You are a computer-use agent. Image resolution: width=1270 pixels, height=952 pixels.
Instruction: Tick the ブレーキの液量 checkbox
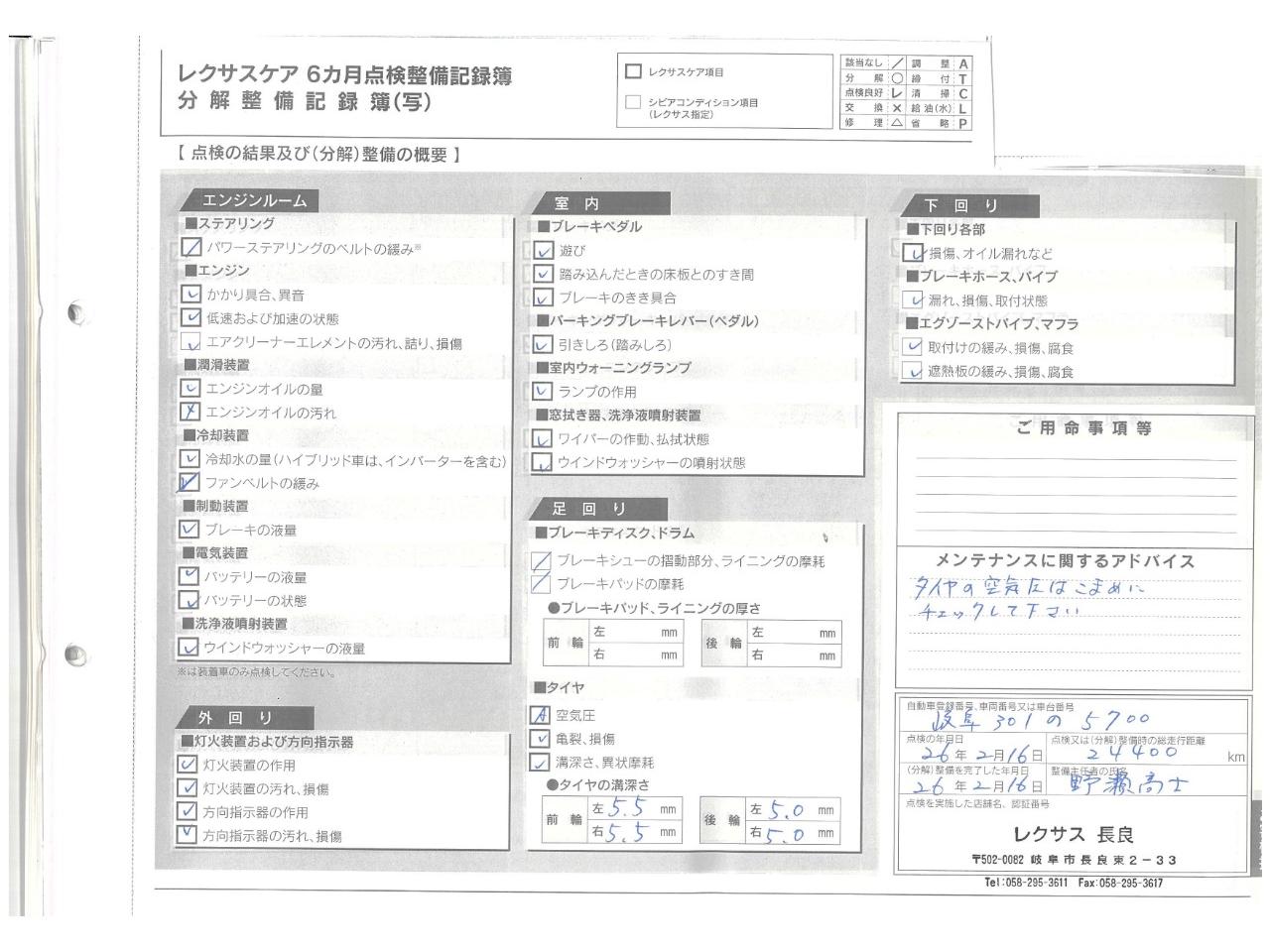click(x=189, y=530)
